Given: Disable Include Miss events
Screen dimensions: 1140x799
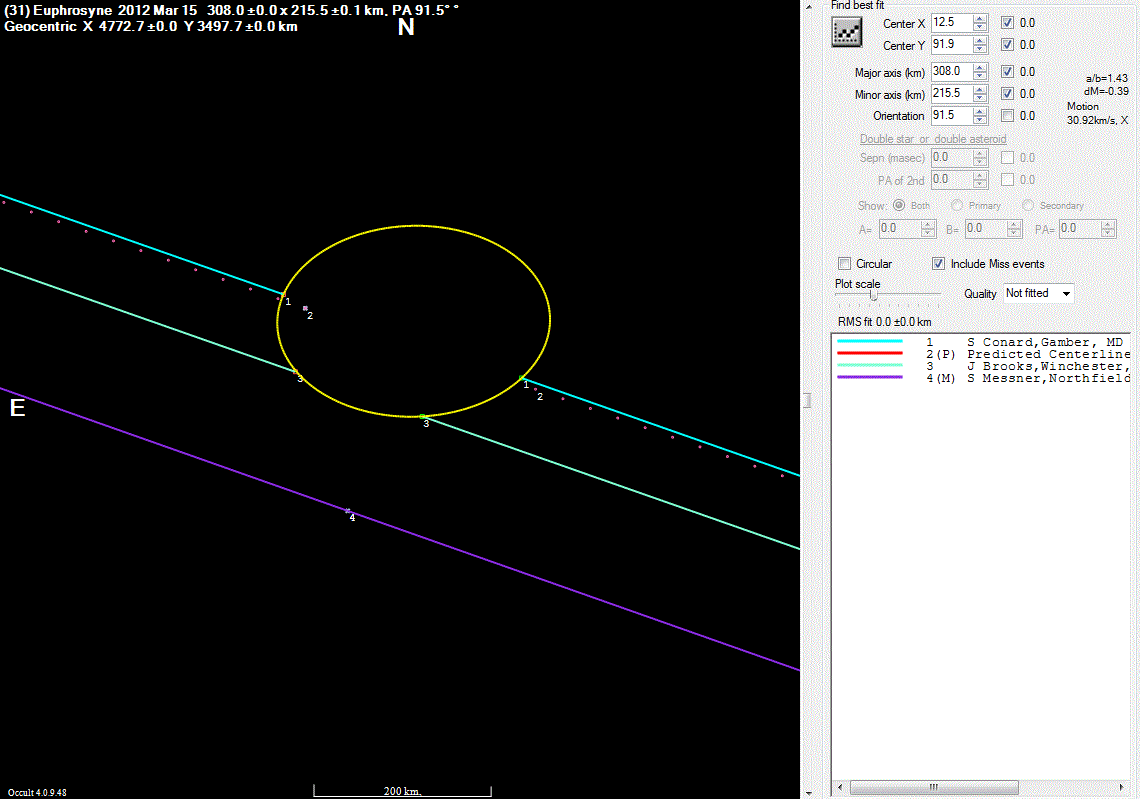Looking at the screenshot, I should click(x=939, y=264).
